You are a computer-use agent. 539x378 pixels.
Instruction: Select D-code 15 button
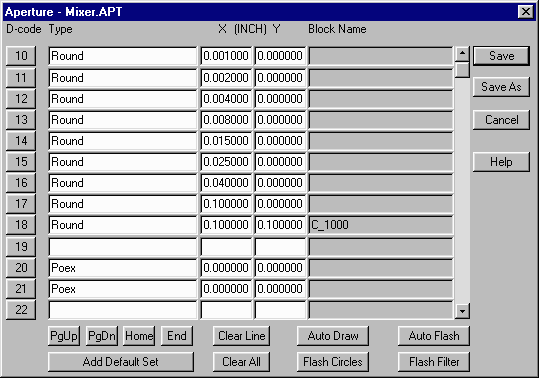pos(21,162)
